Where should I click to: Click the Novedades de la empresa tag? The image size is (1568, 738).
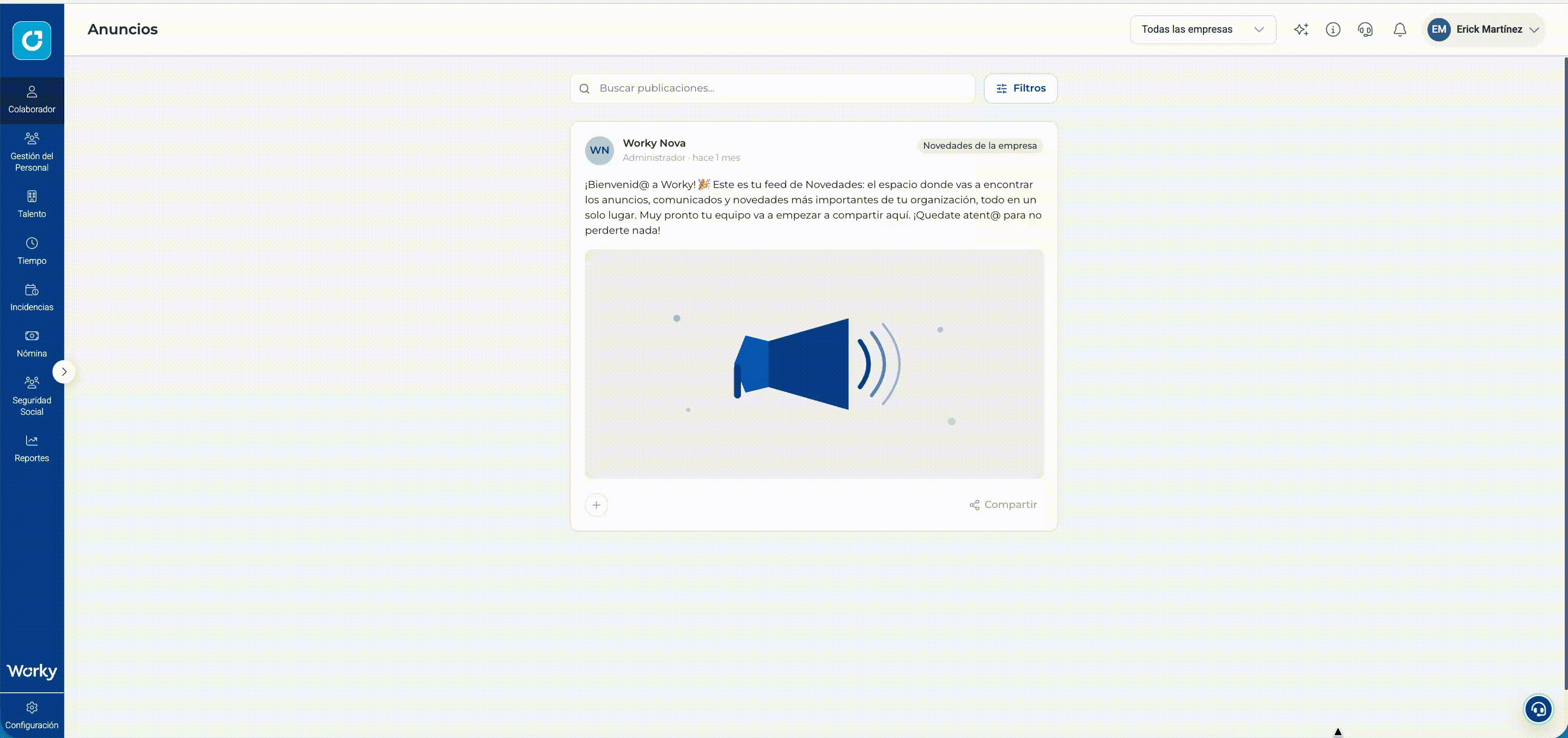(x=980, y=146)
